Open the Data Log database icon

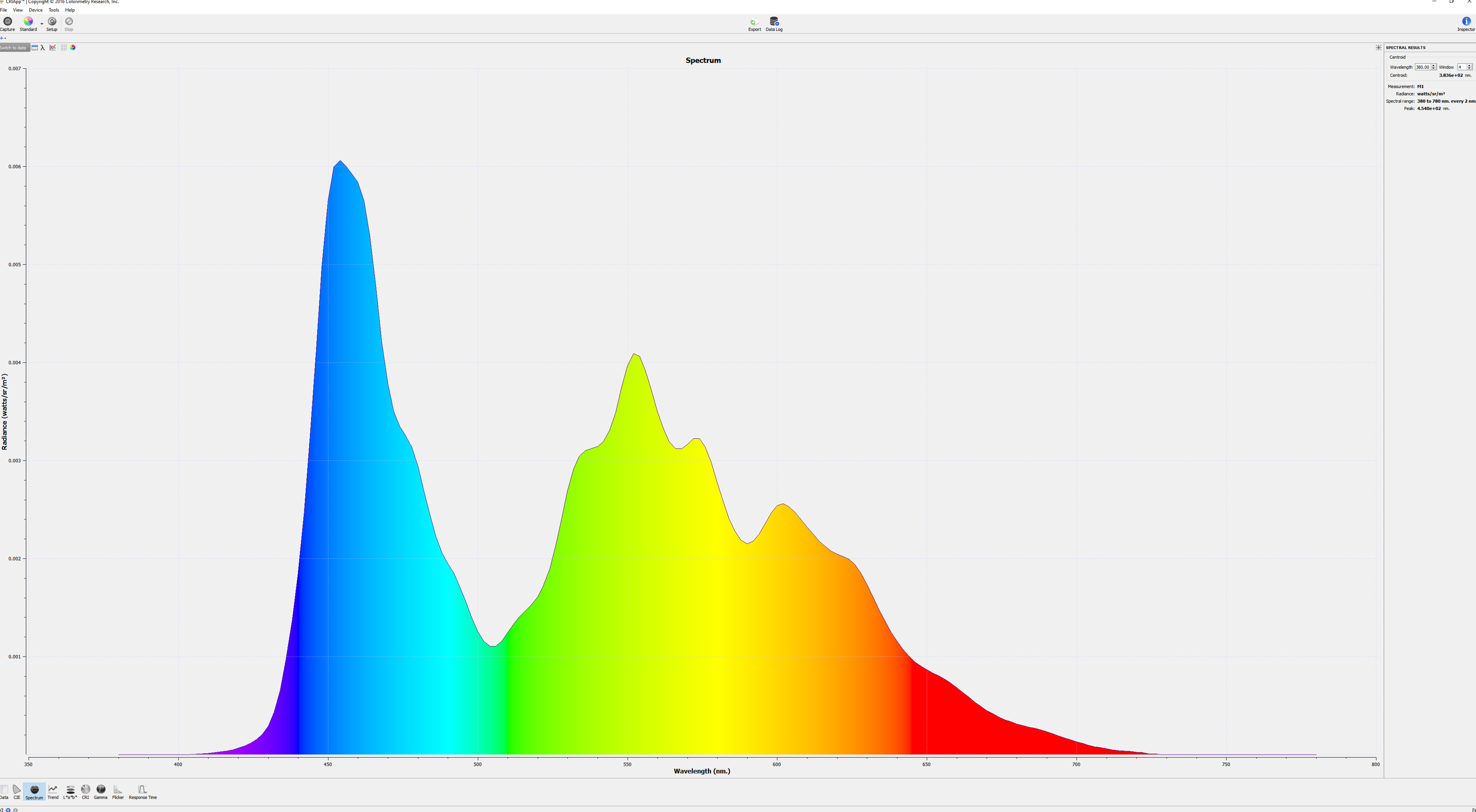coord(773,22)
